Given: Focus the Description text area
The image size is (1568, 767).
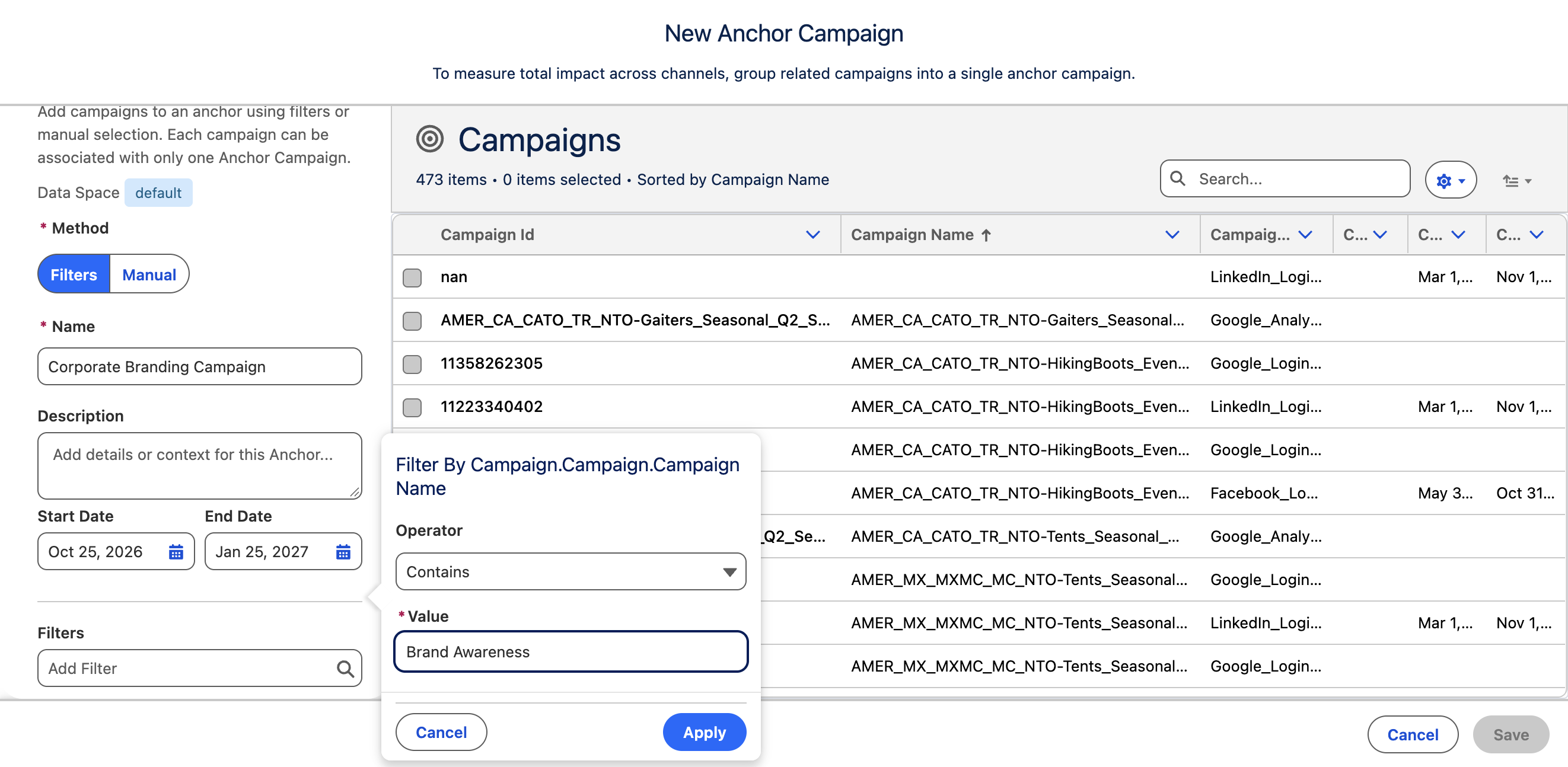Looking at the screenshot, I should (x=200, y=466).
